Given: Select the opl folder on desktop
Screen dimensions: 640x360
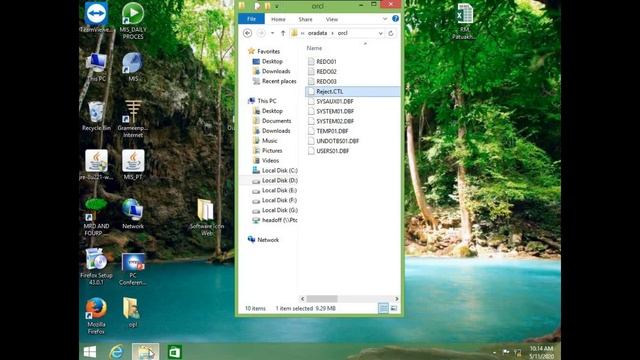Looking at the screenshot, I should pos(132,313).
